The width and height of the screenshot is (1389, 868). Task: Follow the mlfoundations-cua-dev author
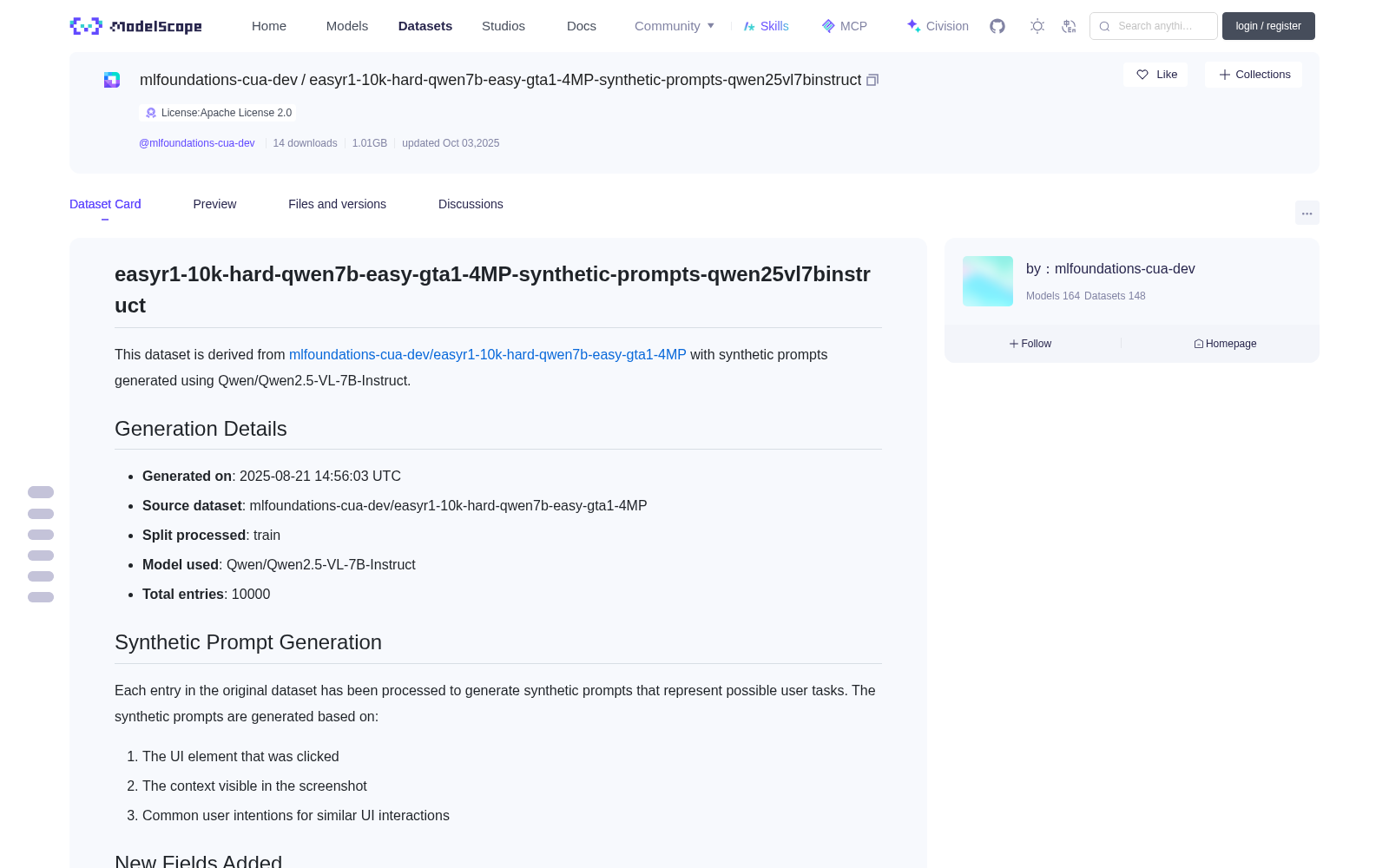(1030, 344)
